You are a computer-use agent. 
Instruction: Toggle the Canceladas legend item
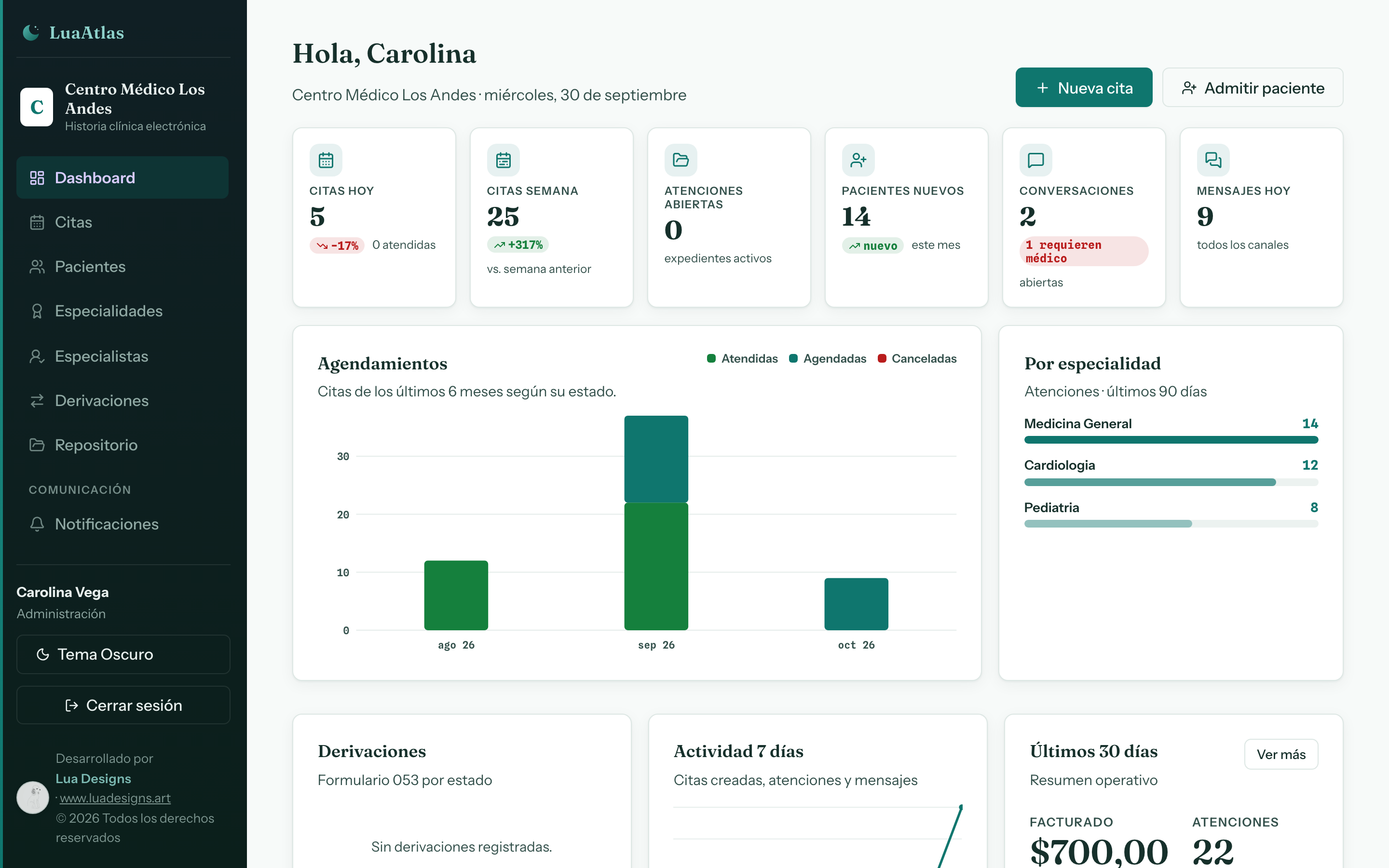click(917, 358)
